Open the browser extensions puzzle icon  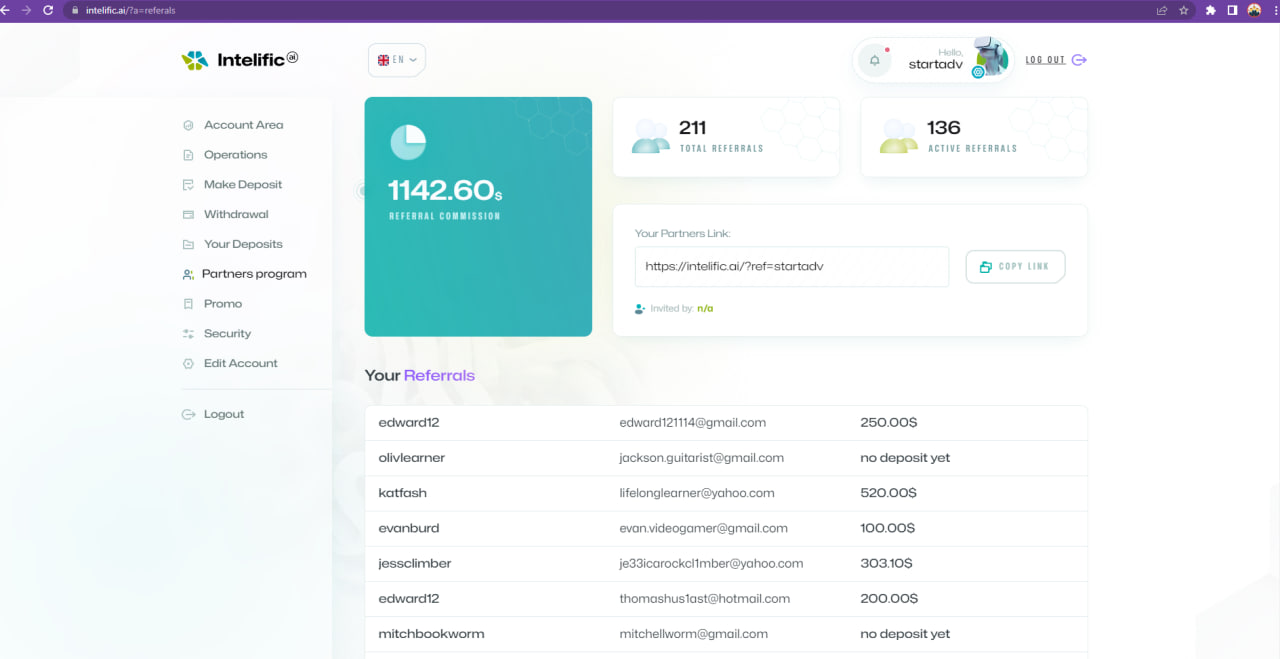point(1210,10)
